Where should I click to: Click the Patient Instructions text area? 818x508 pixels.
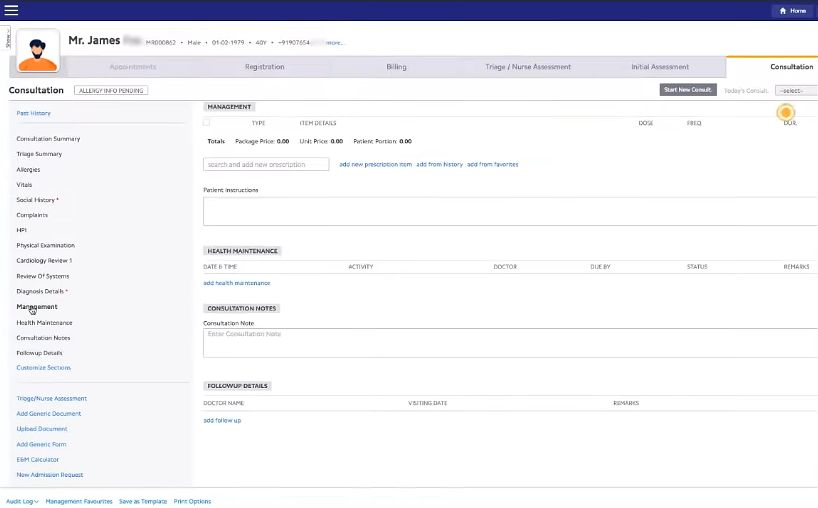510,211
